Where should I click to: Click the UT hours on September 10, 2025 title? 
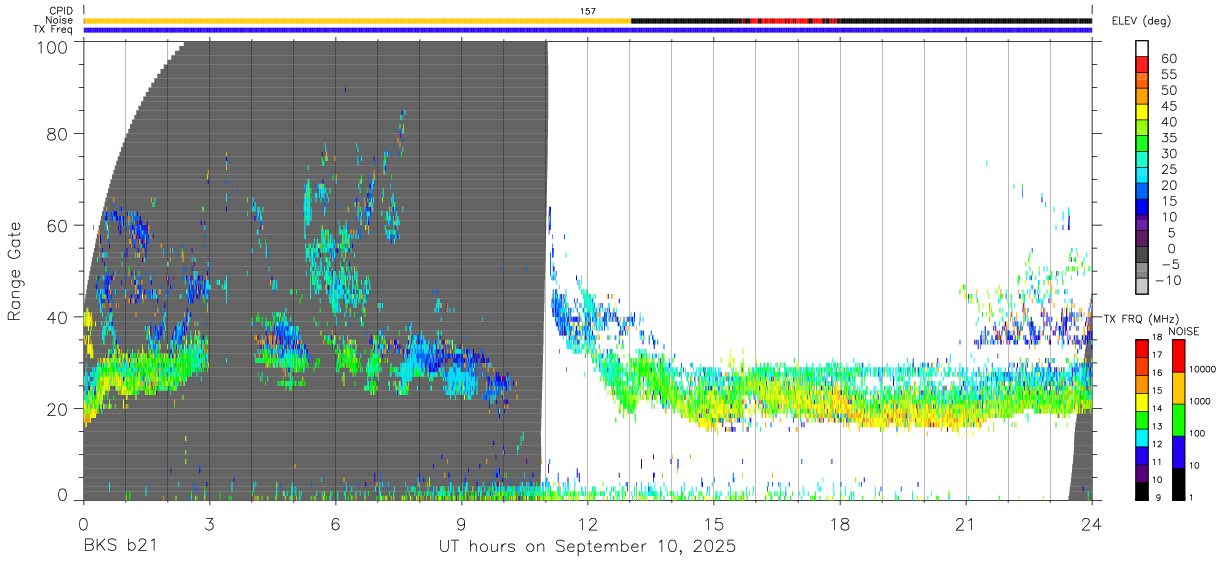(x=588, y=547)
